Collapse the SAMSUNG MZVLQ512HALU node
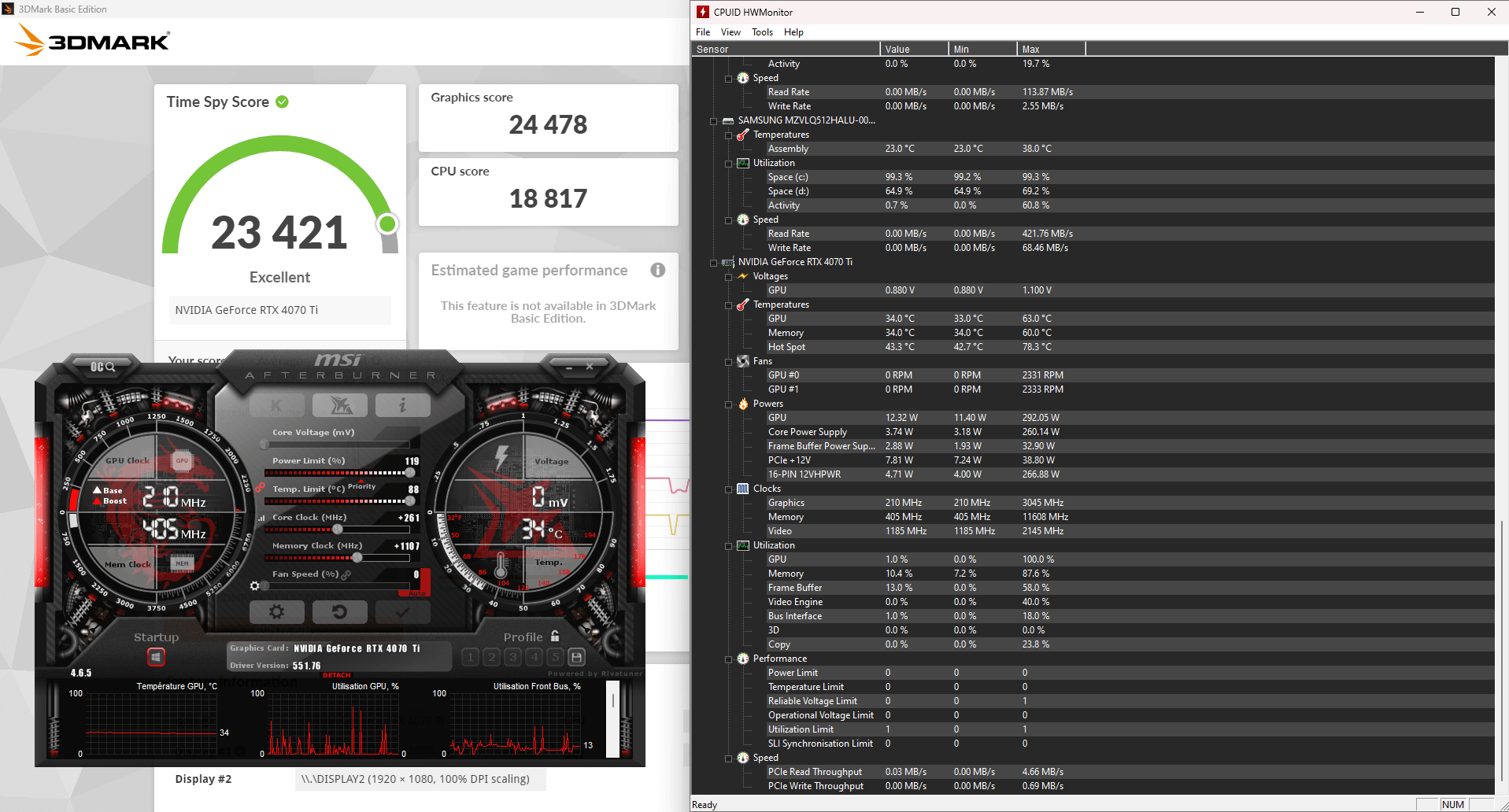The image size is (1509, 812). tap(714, 121)
